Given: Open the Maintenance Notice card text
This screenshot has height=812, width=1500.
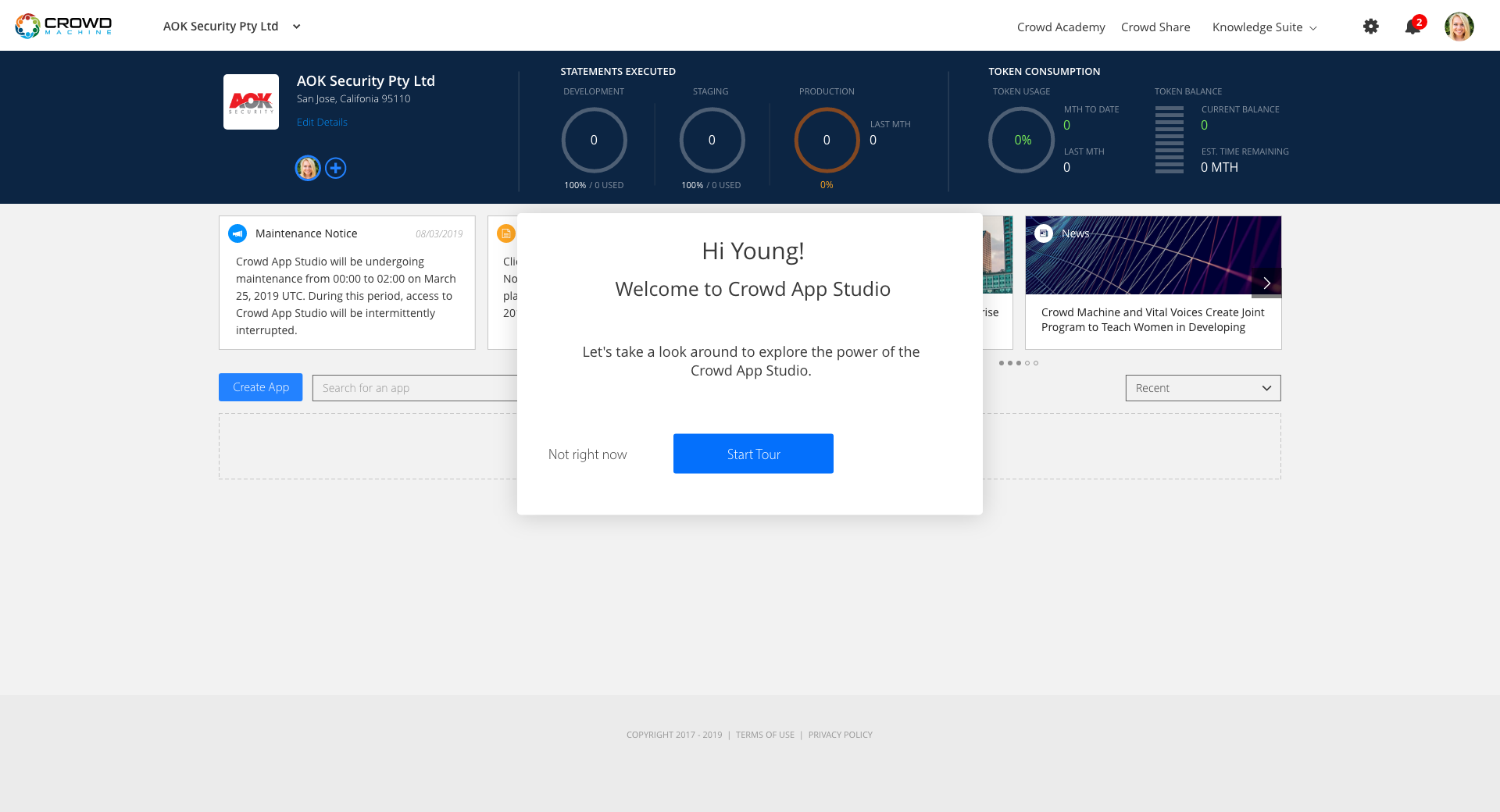Looking at the screenshot, I should point(346,296).
